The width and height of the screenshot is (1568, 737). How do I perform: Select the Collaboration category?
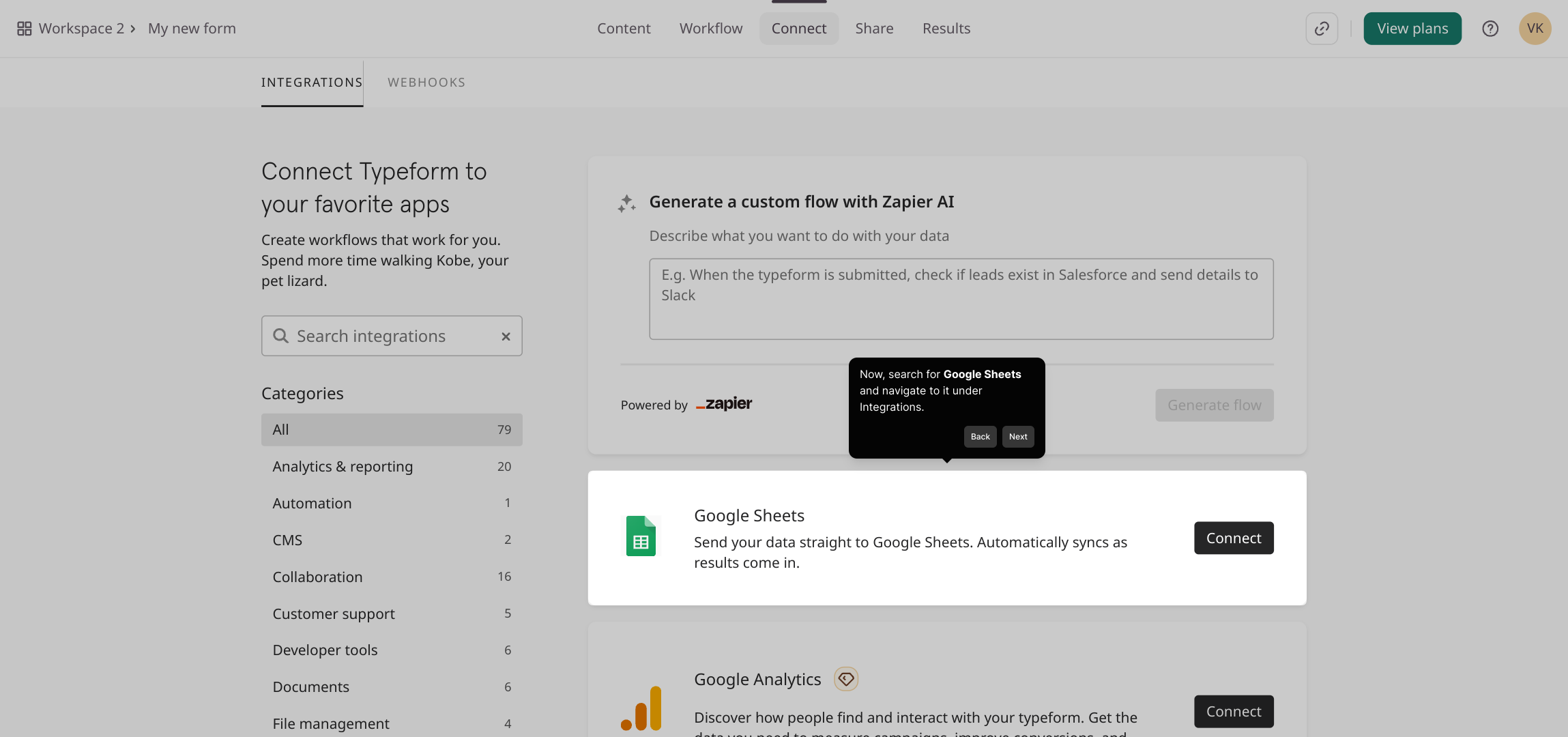[392, 577]
